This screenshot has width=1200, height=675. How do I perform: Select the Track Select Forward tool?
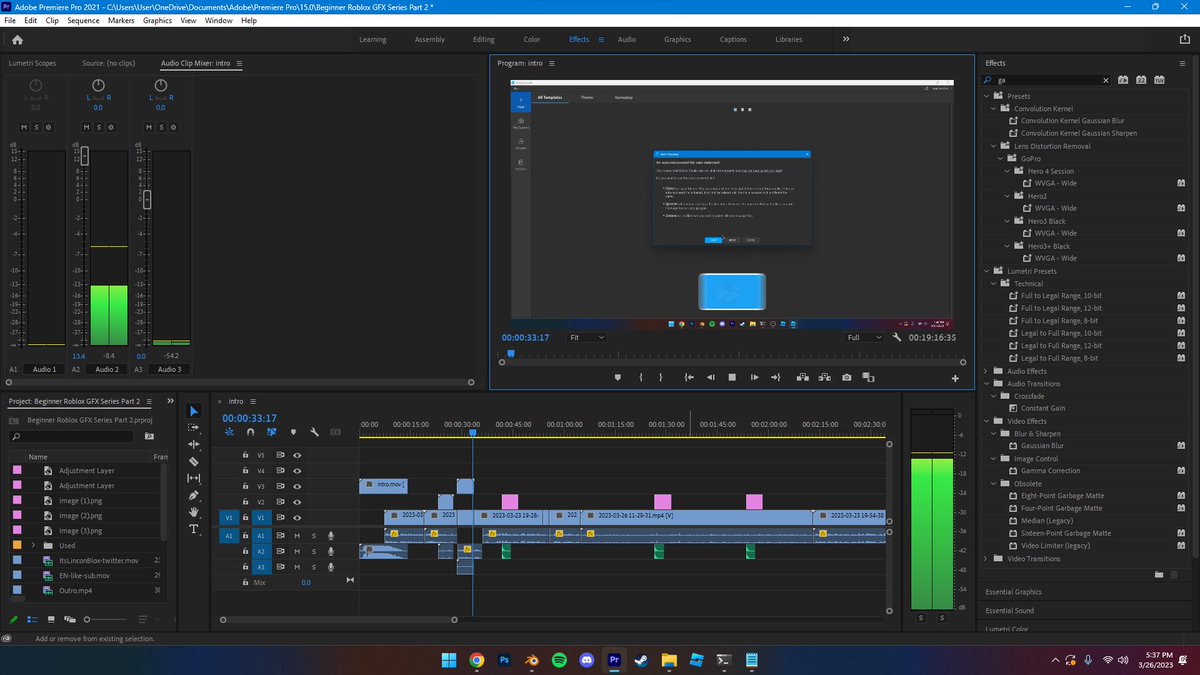194,427
